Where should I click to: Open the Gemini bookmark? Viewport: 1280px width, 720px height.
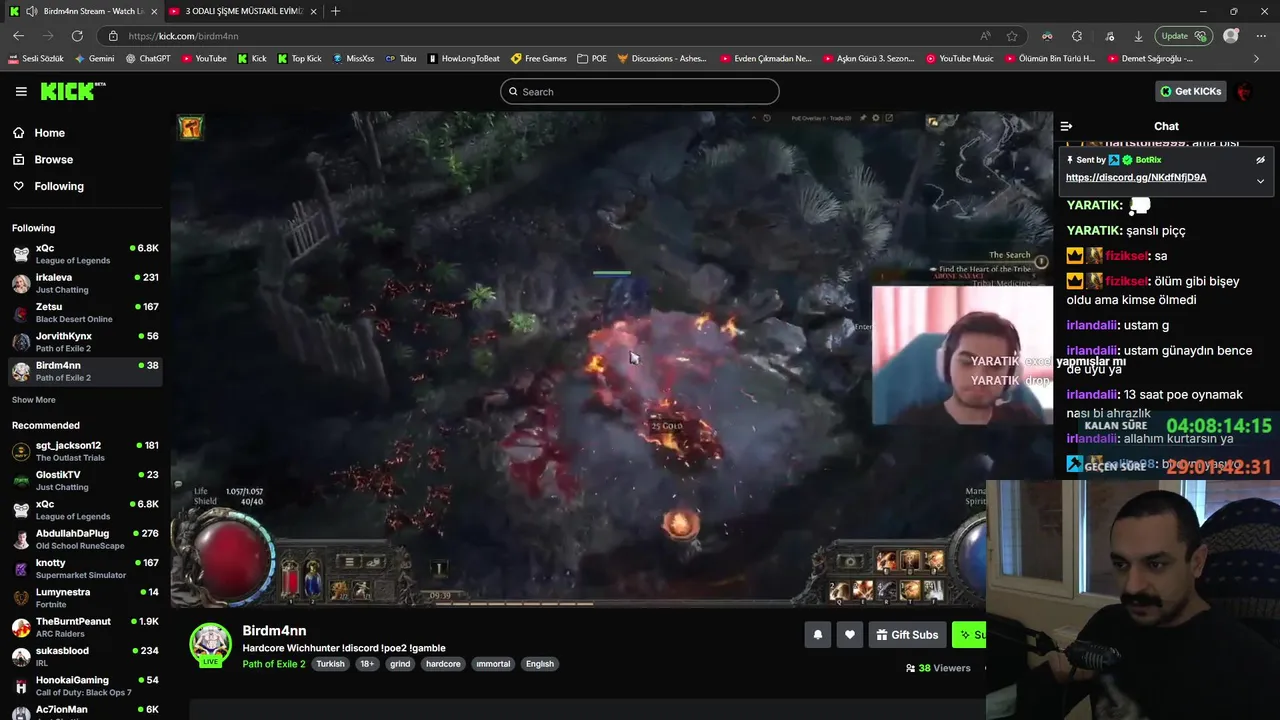point(94,59)
